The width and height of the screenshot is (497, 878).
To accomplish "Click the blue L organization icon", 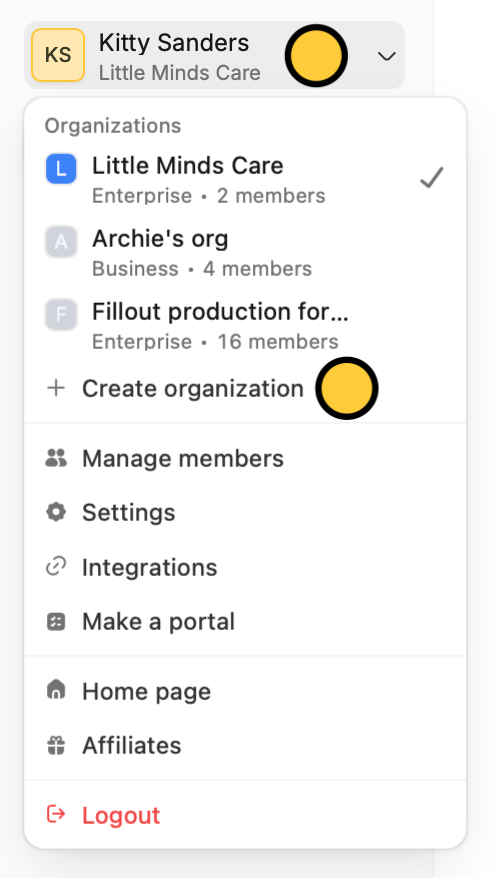I will 61,169.
